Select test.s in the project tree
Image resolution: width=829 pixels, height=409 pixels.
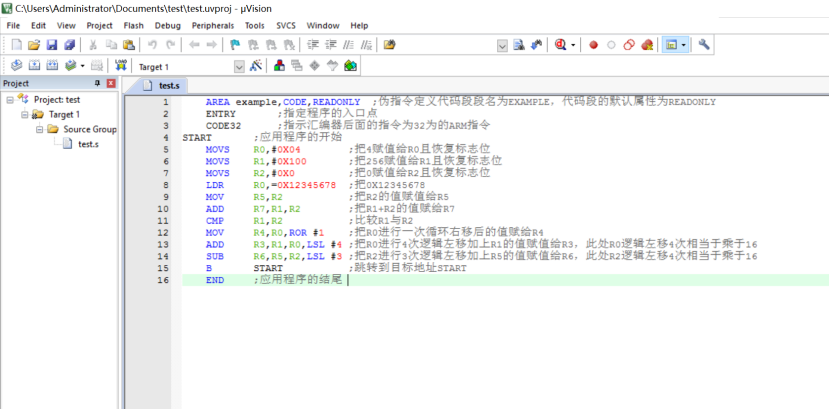point(88,144)
